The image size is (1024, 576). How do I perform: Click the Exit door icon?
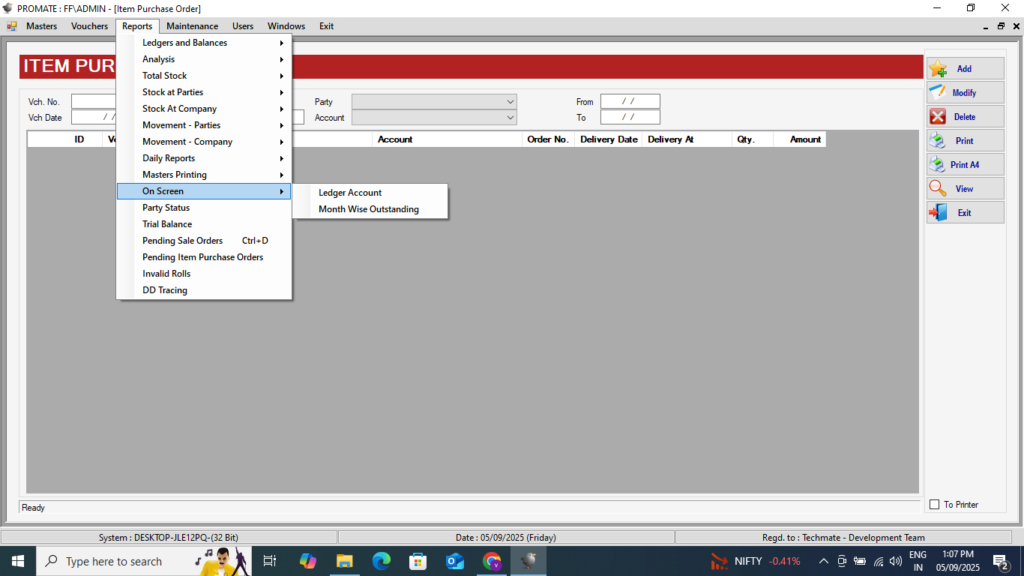(938, 213)
